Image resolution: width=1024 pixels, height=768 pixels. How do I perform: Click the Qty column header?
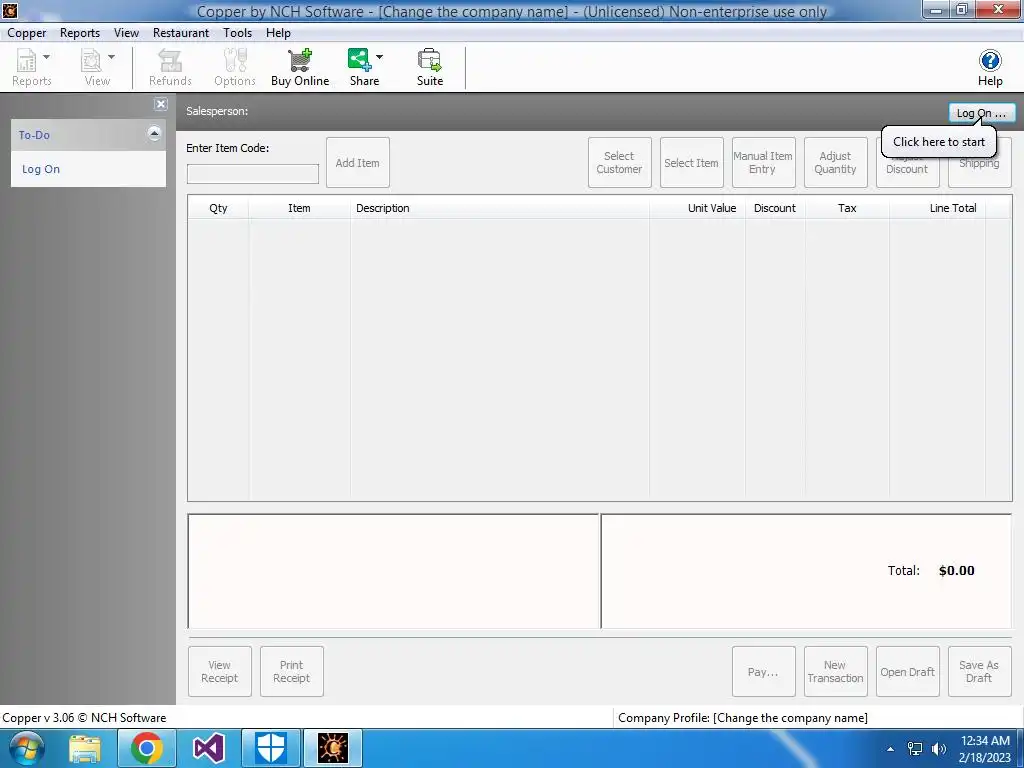tap(218, 208)
